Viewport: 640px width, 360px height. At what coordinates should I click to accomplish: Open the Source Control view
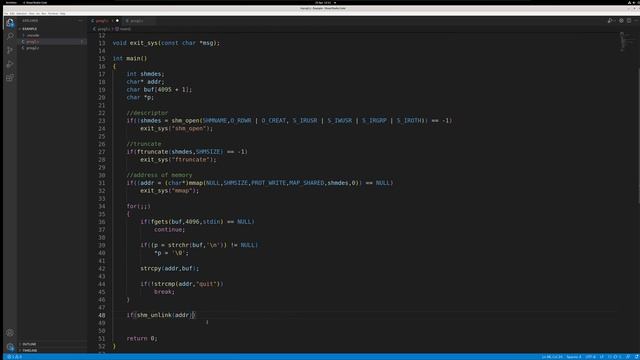pos(10,50)
